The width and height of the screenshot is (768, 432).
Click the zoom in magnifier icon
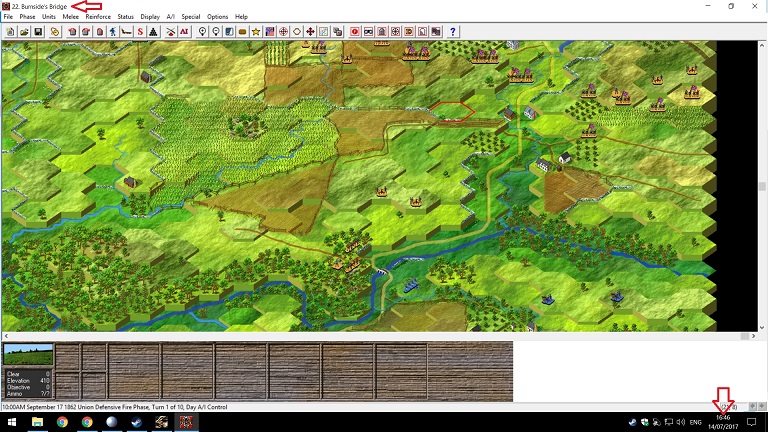202,32
